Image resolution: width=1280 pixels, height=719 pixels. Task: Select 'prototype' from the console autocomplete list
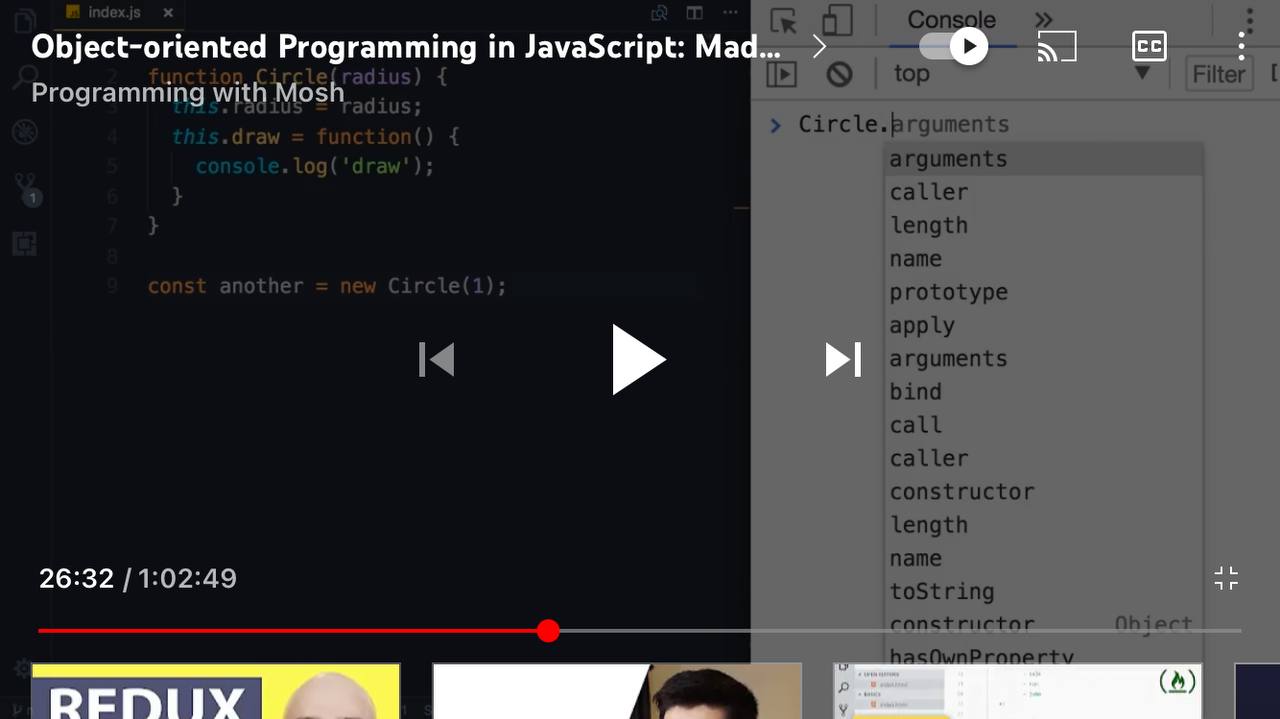948,291
